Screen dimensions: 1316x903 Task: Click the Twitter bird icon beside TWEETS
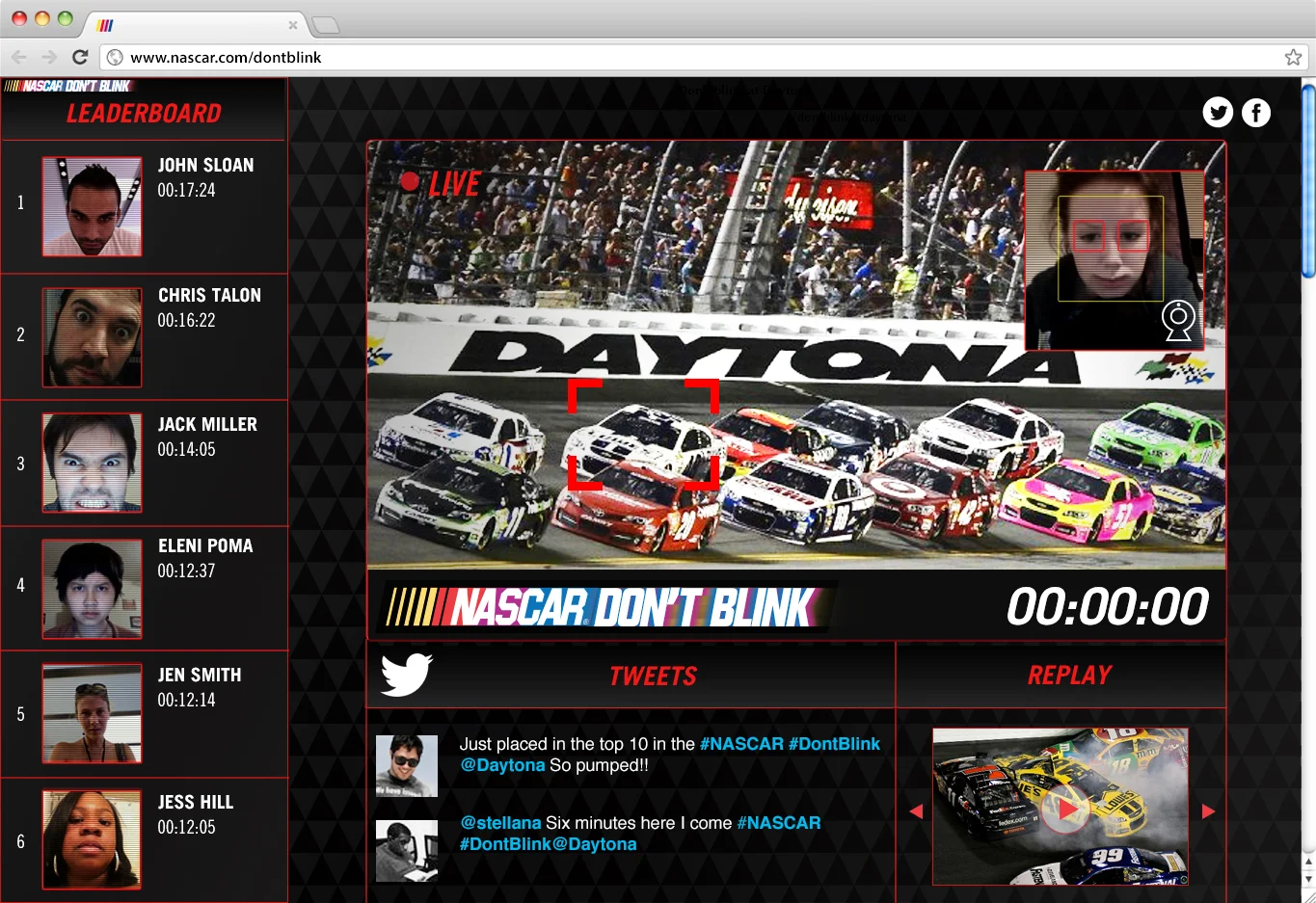pyautogui.click(x=406, y=675)
